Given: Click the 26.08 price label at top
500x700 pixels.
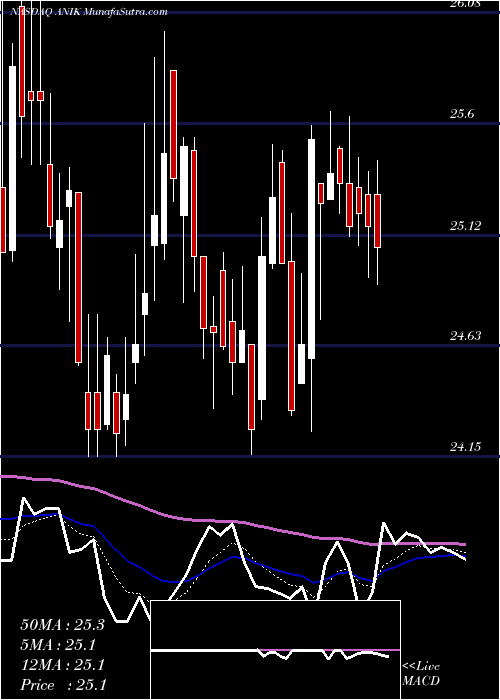Looking at the screenshot, I should point(466,4).
